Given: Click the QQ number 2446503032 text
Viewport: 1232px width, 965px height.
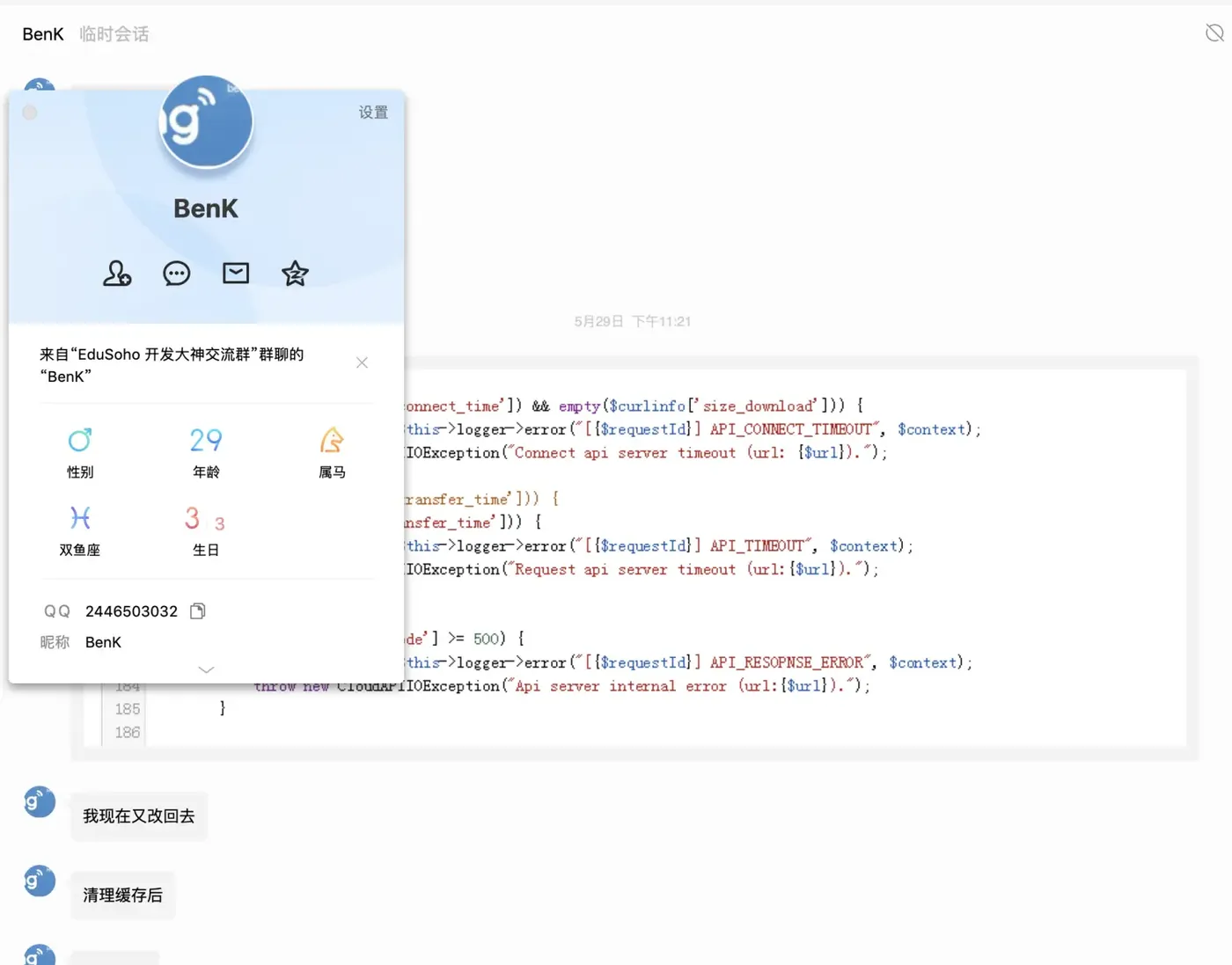Looking at the screenshot, I should pos(131,611).
